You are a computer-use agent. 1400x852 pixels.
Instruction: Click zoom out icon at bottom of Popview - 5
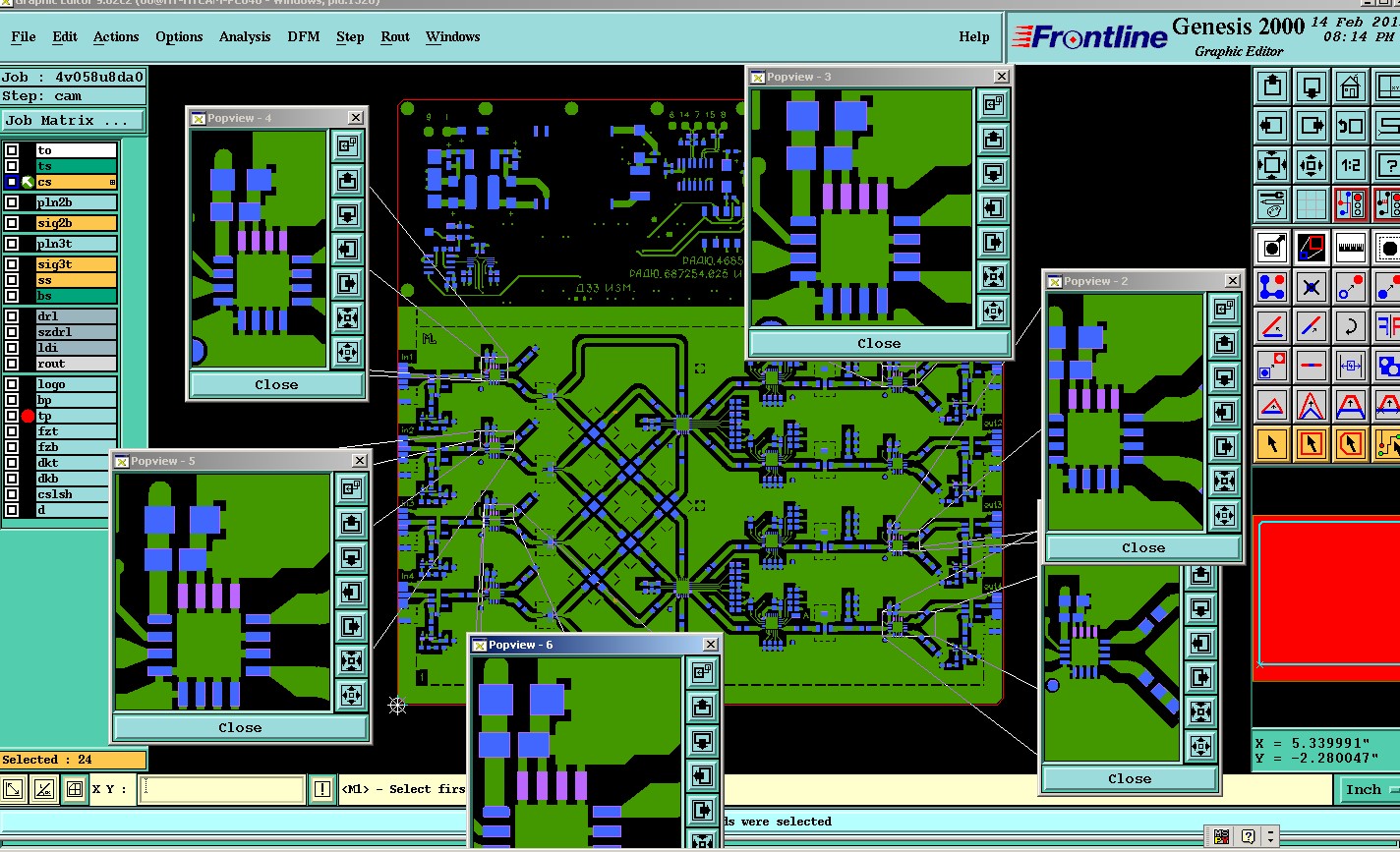point(352,695)
